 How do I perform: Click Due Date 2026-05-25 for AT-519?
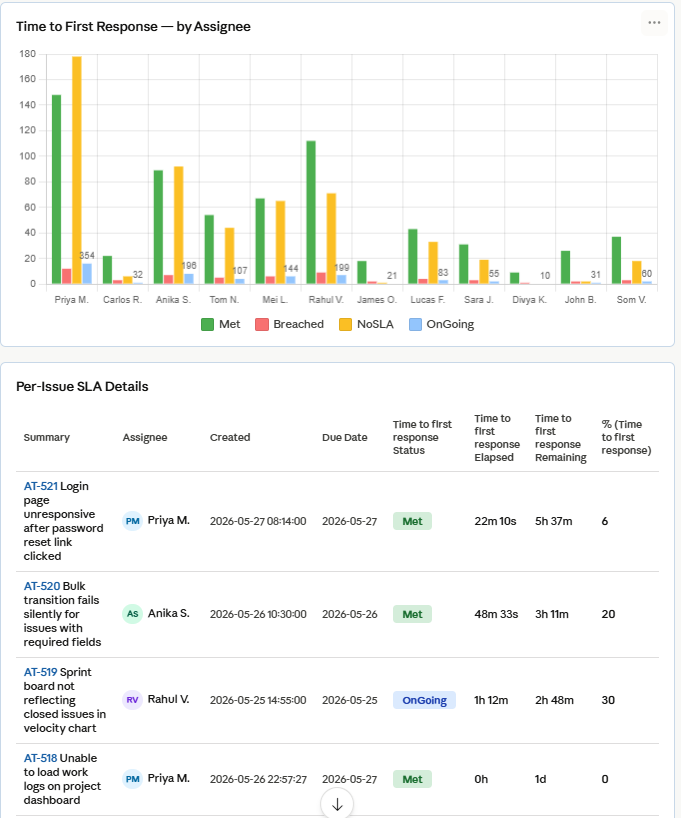tap(350, 700)
